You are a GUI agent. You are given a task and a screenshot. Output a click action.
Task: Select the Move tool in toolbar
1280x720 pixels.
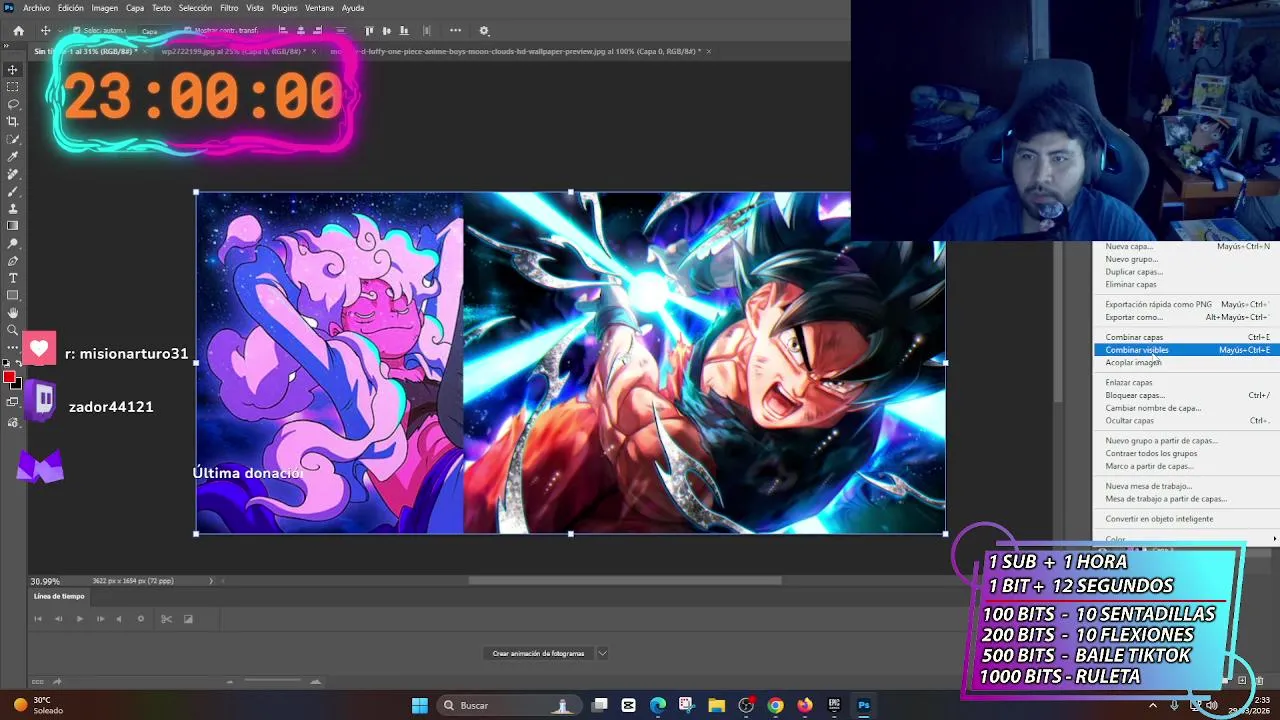click(13, 70)
